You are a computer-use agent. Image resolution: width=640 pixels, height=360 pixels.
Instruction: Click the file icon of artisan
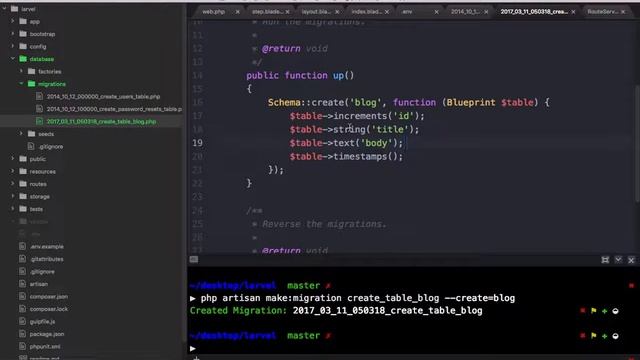tap(22, 284)
